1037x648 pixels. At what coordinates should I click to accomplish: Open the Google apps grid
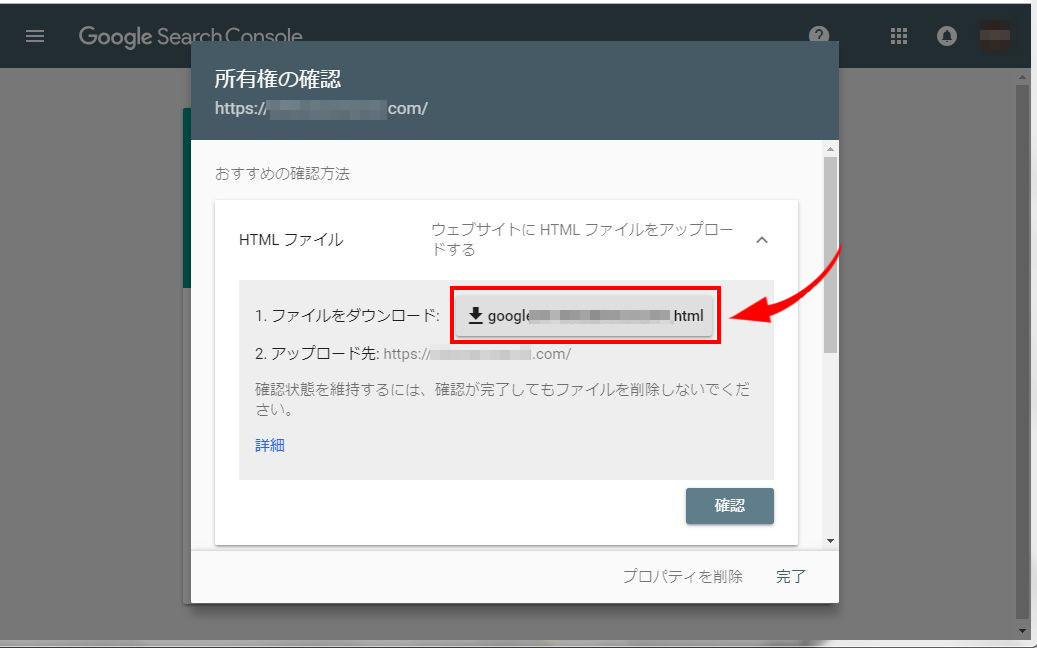[899, 36]
